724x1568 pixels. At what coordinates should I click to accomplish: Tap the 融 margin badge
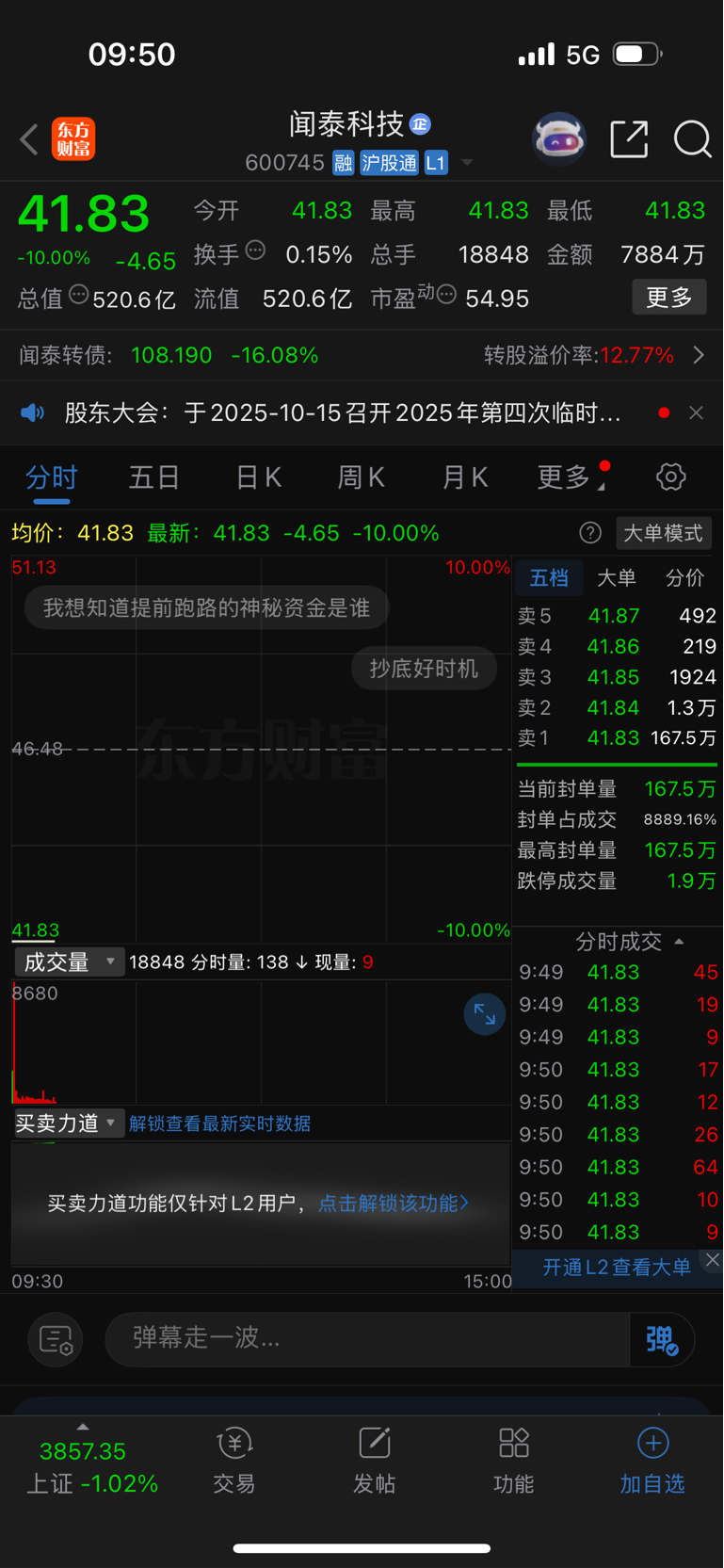coord(343,163)
